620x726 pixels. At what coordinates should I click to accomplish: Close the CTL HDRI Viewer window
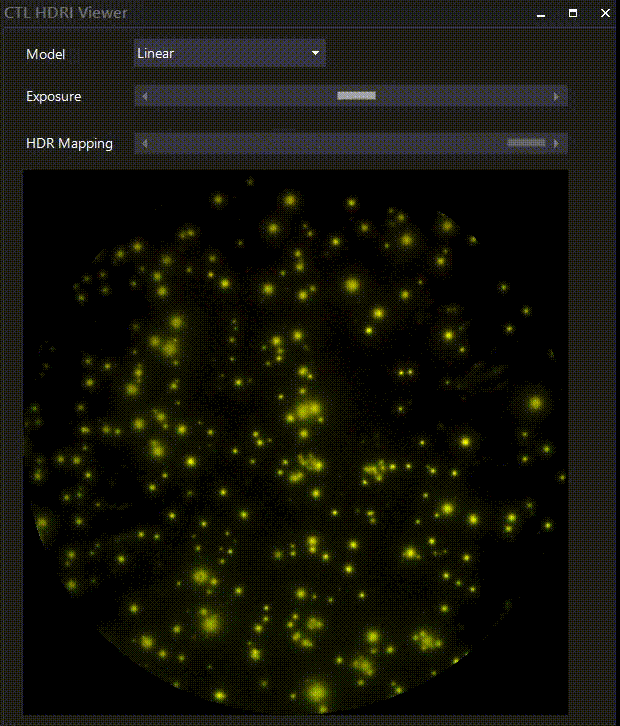605,13
